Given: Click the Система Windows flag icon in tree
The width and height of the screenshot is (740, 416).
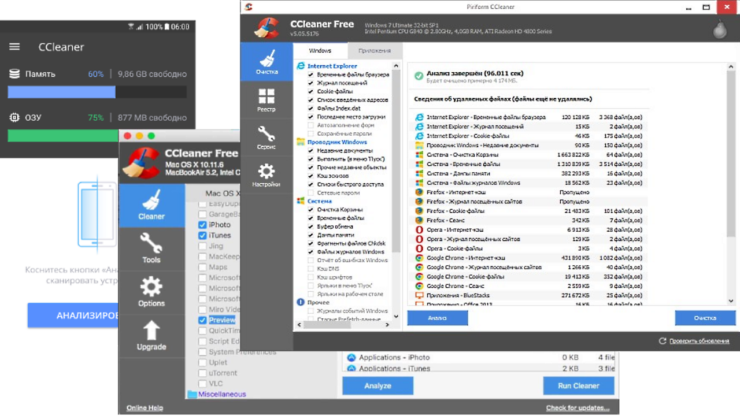Looking at the screenshot, I should (301, 201).
